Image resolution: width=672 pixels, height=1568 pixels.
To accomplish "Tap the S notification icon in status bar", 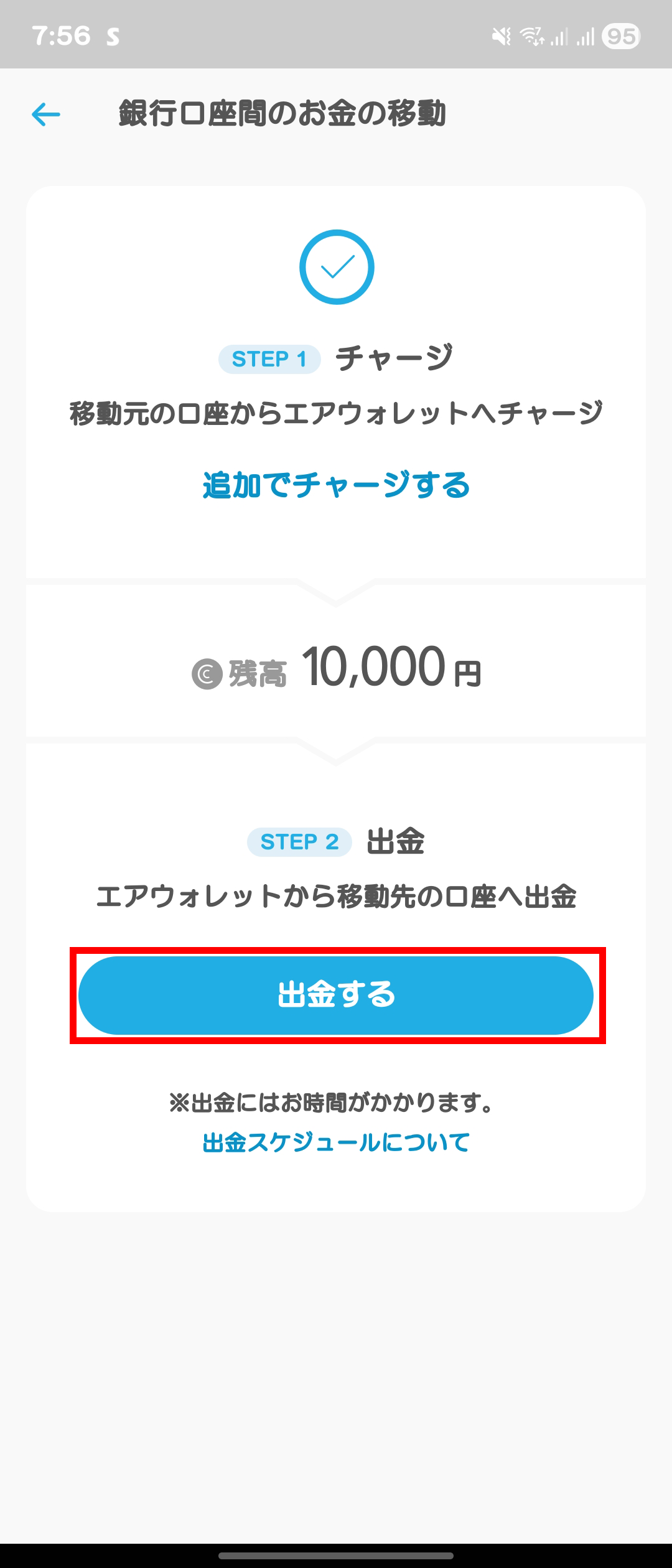I will click(113, 37).
